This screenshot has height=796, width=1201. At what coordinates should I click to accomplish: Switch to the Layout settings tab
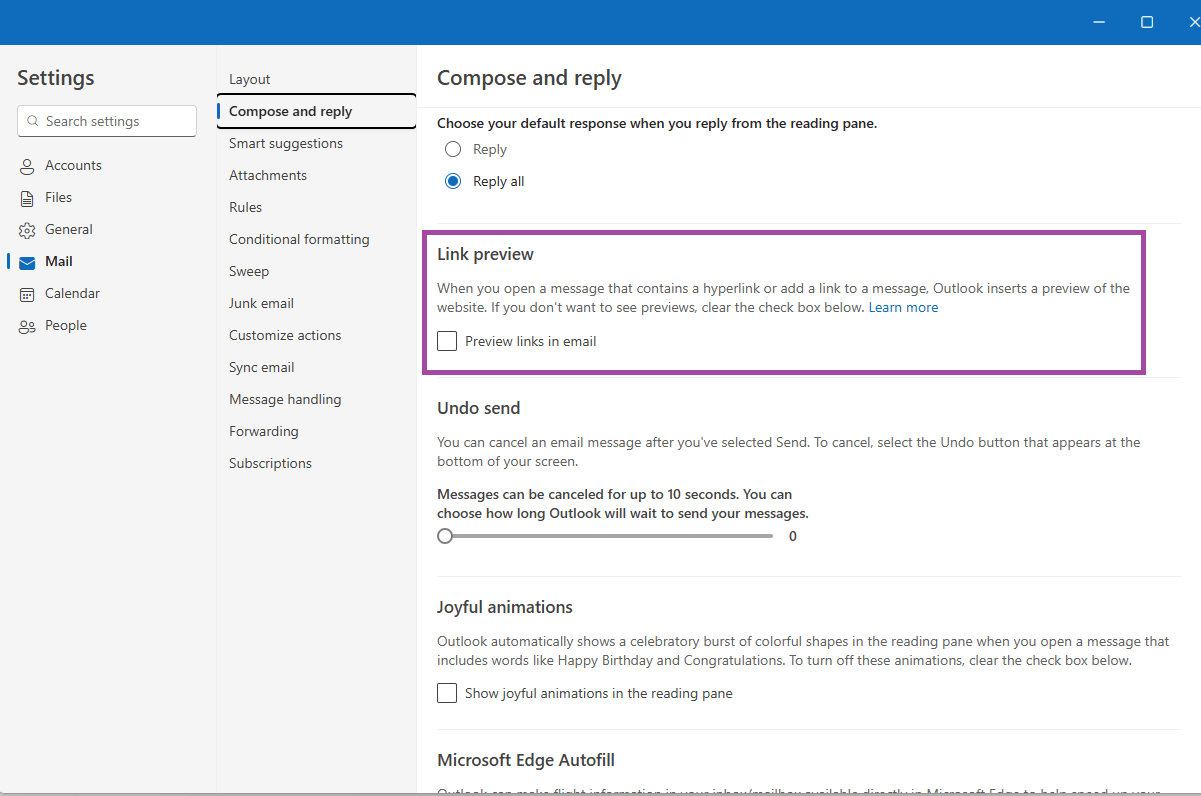click(x=249, y=79)
